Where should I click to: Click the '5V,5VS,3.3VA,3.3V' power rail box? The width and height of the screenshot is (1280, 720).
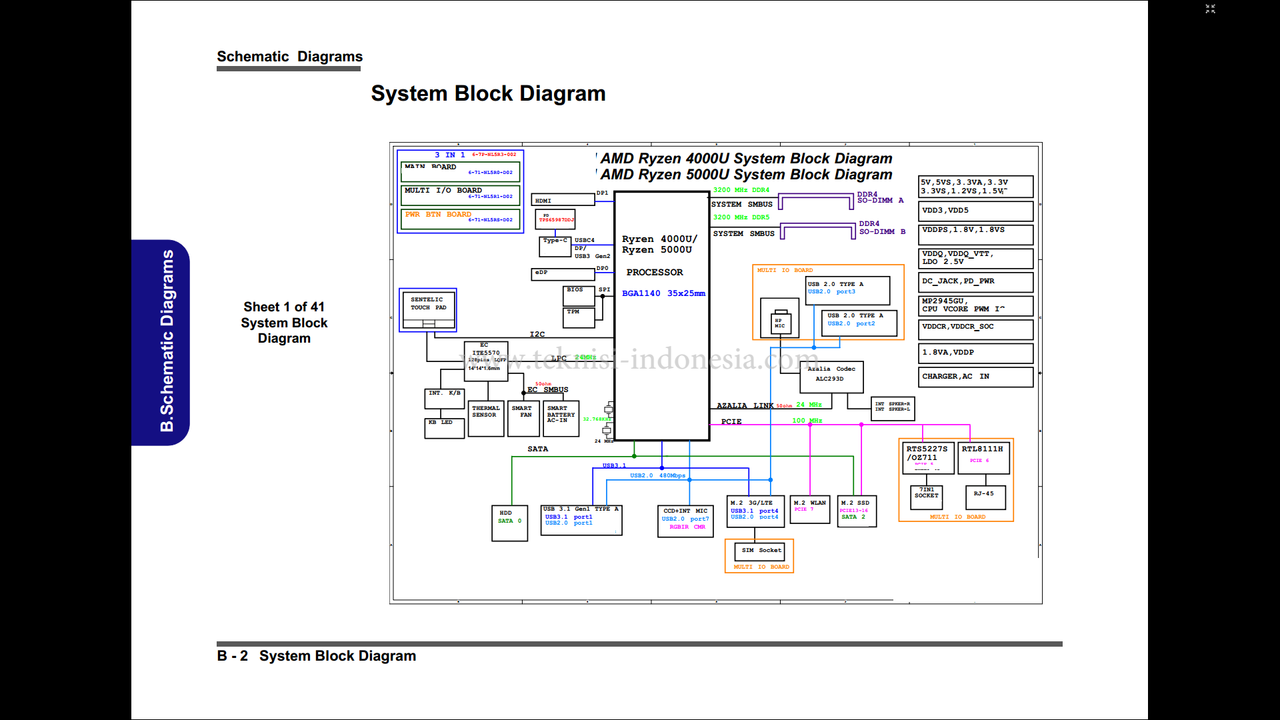(x=977, y=187)
